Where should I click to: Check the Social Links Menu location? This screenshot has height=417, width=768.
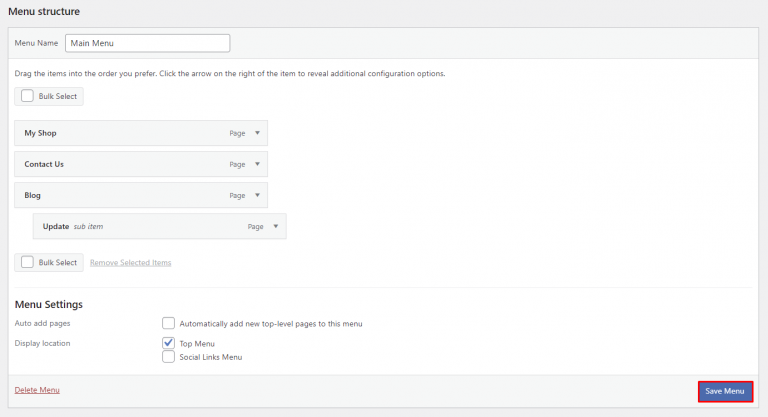point(168,357)
